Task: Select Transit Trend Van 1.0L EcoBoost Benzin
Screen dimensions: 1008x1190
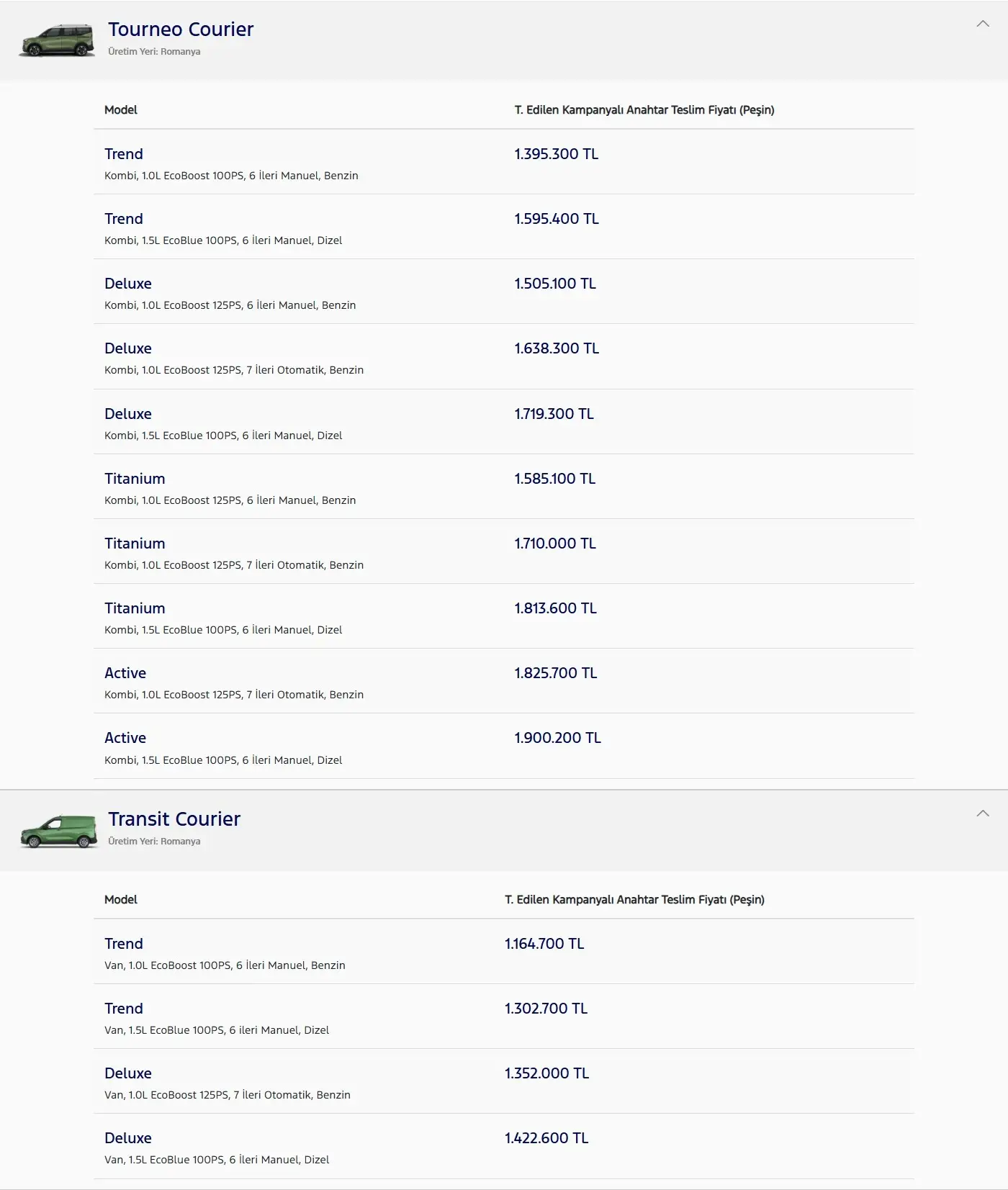Action: coord(504,952)
